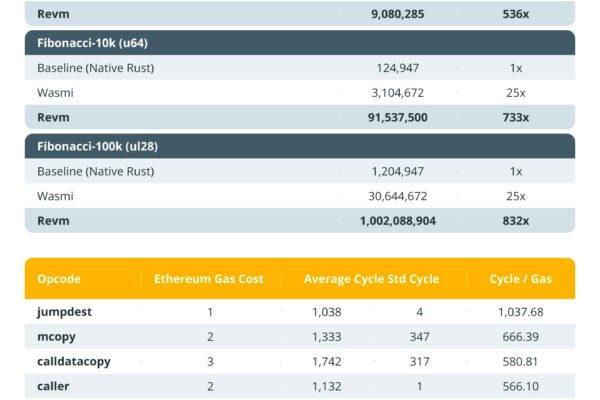
Task: Click the Wasmi label under Fibonacci-10k
Action: click(55, 93)
